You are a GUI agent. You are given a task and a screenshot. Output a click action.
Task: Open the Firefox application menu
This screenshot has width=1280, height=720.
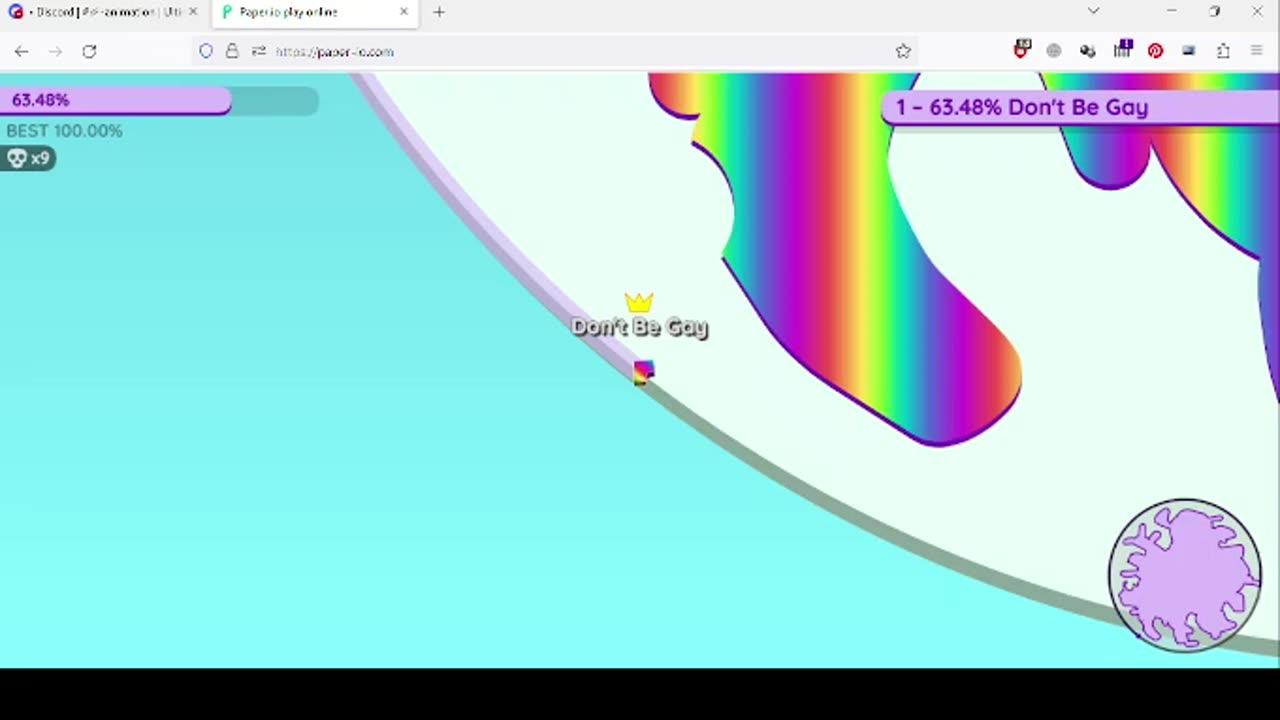1256,51
